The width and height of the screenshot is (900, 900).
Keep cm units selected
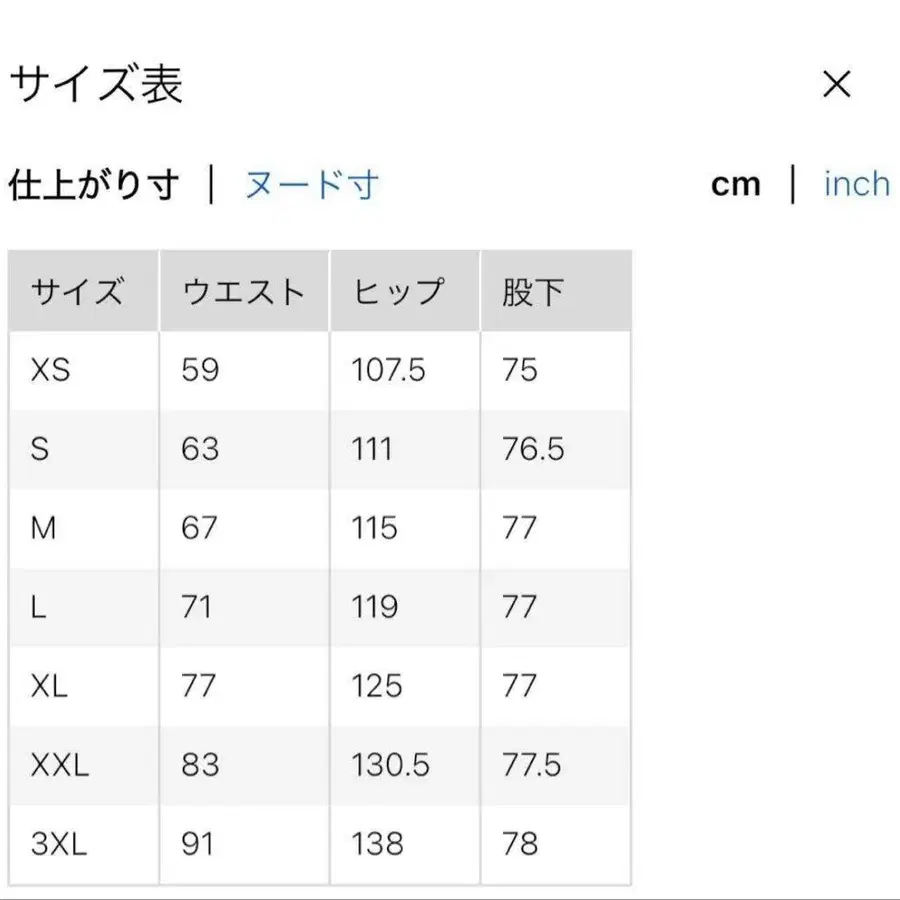[736, 184]
